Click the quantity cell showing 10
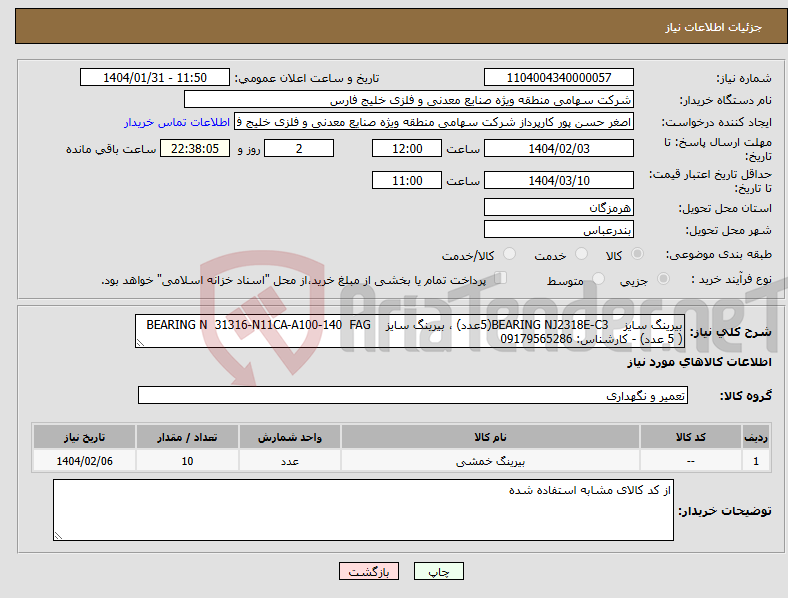 (187, 460)
